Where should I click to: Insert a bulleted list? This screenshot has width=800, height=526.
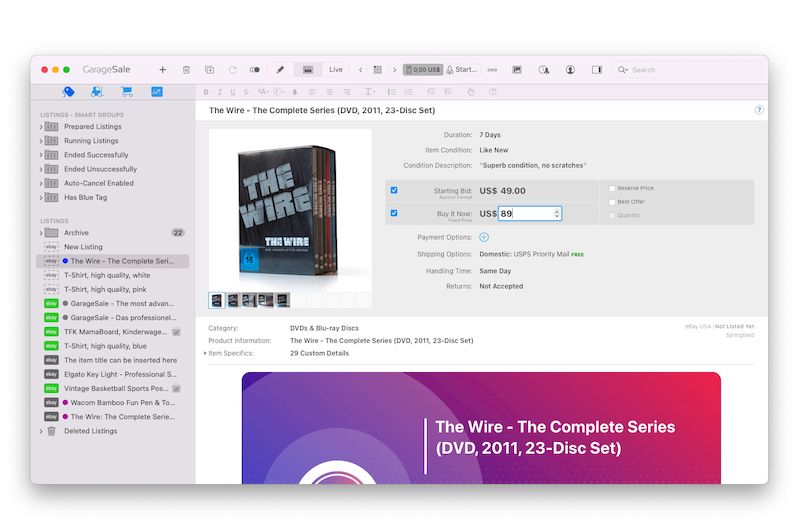point(391,92)
